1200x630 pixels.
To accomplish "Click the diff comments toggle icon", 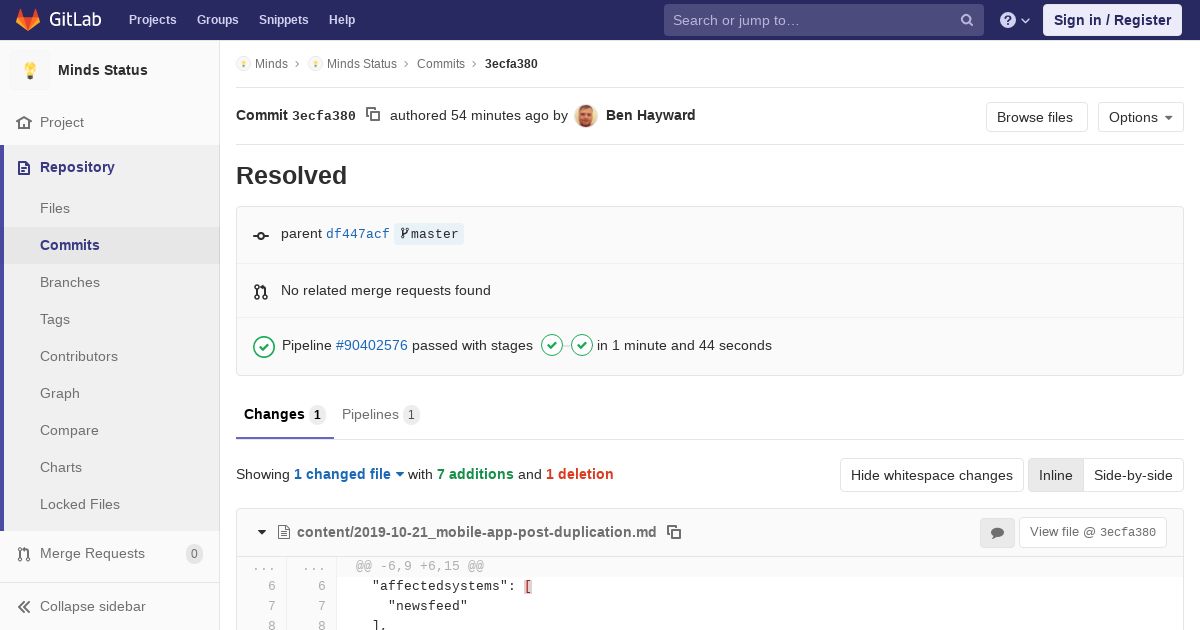I will (997, 533).
